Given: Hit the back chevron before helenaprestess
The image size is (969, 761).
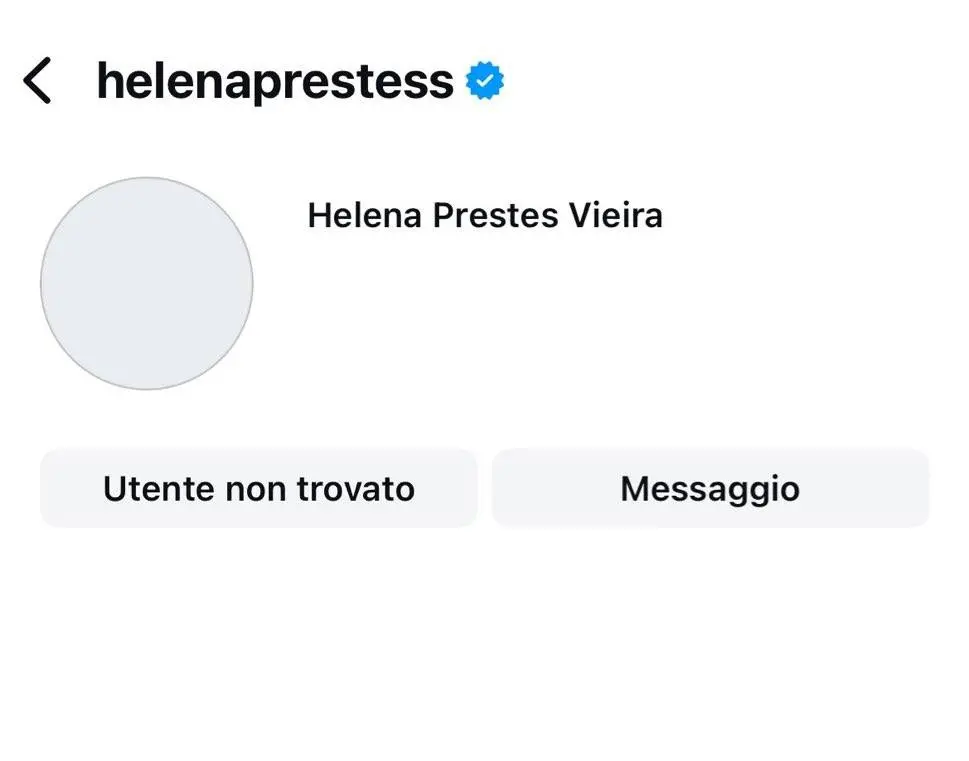Looking at the screenshot, I should point(37,81).
